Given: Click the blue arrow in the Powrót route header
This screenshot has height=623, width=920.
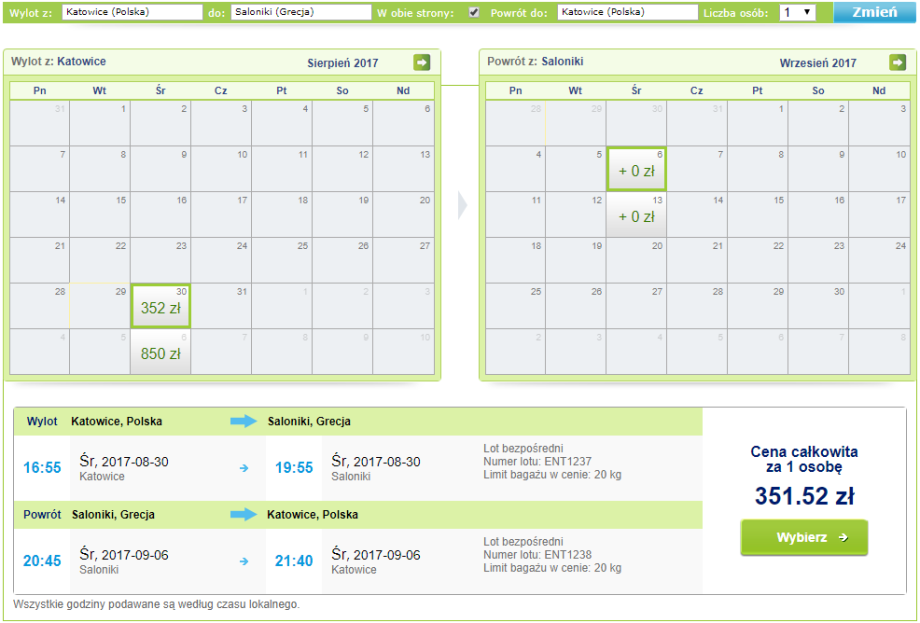Looking at the screenshot, I should (243, 515).
